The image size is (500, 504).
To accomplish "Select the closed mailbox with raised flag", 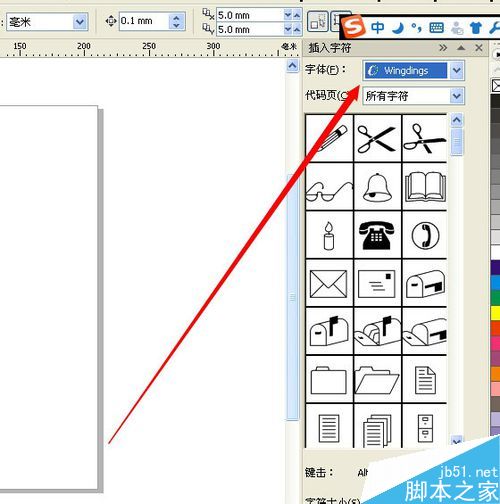I will click(329, 331).
